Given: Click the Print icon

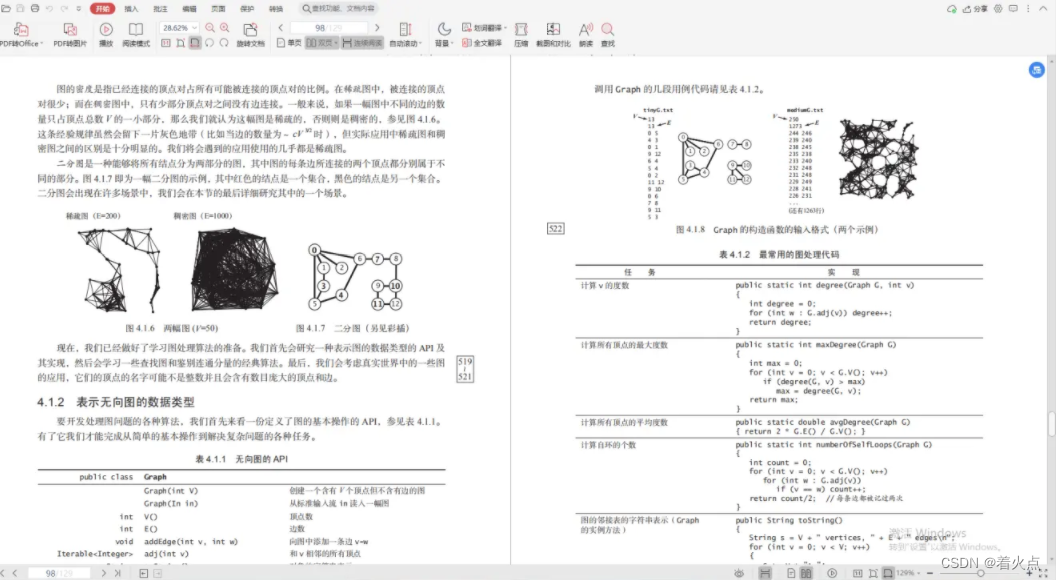Looking at the screenshot, I should pyautogui.click(x=35, y=9).
